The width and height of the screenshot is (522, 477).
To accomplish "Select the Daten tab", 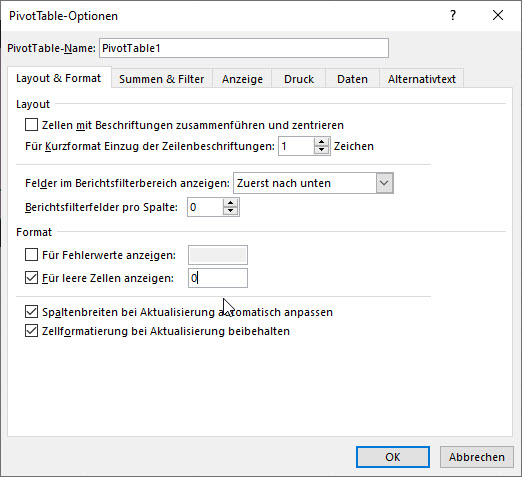I will coord(352,79).
